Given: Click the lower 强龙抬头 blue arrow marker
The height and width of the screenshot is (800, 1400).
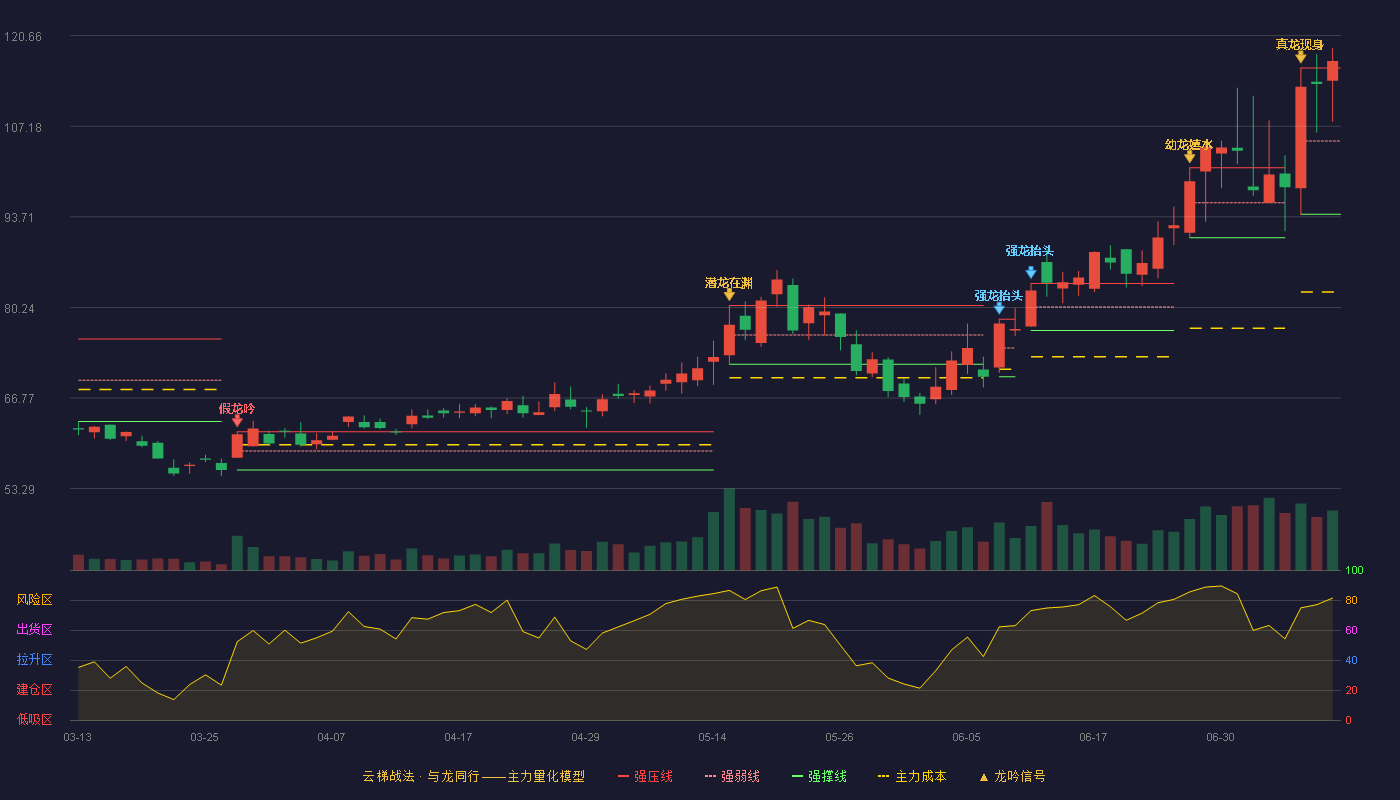Looking at the screenshot, I should pos(999,308).
